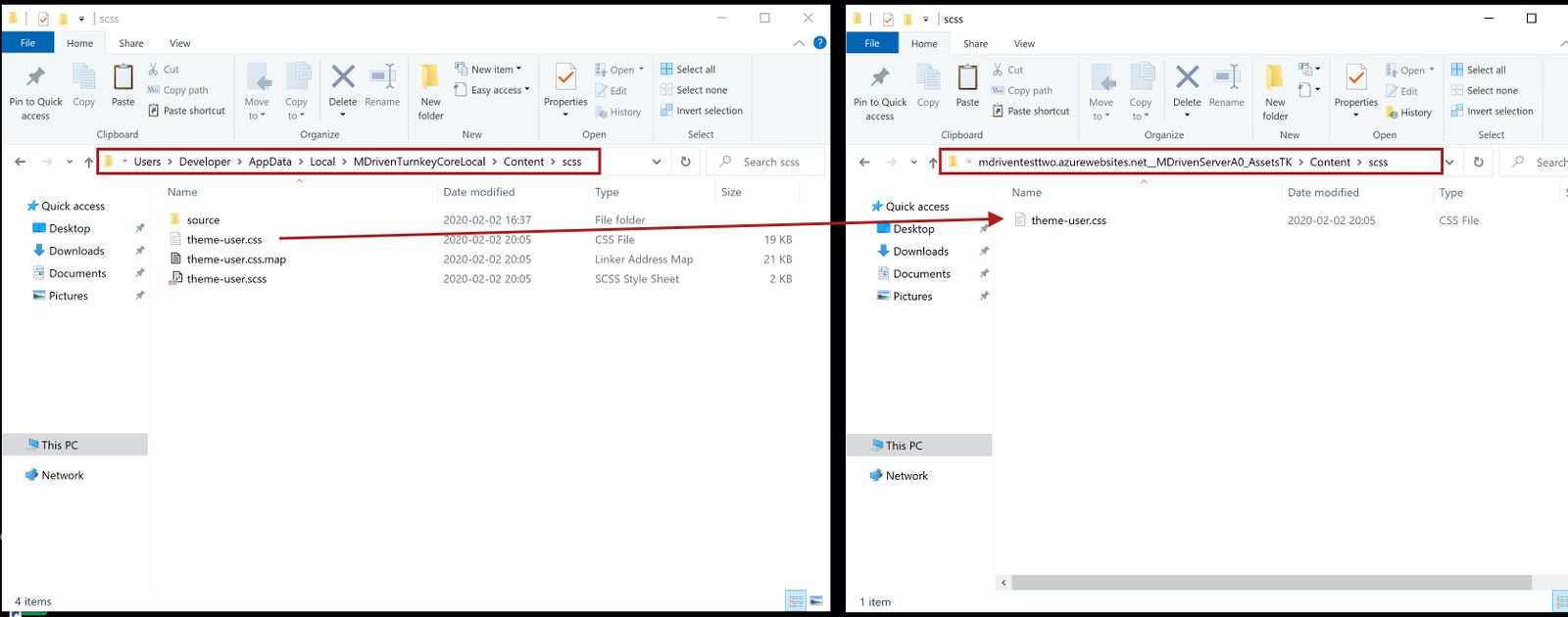Viewport: 1568px width, 617px height.
Task: Sort by Date modified in left window
Action: (x=478, y=192)
